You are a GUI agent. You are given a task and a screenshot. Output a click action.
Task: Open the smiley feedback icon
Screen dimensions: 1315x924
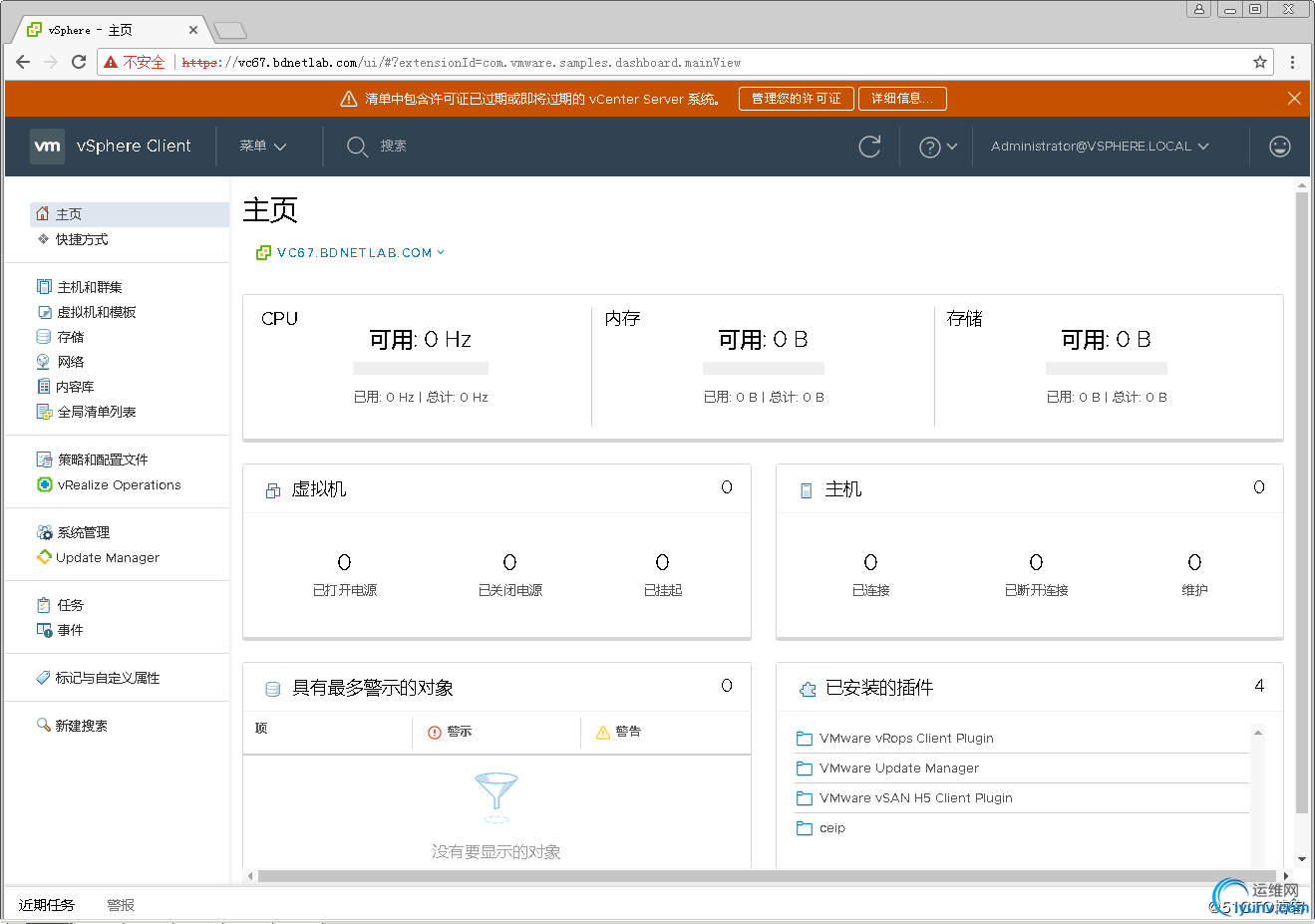click(x=1280, y=147)
